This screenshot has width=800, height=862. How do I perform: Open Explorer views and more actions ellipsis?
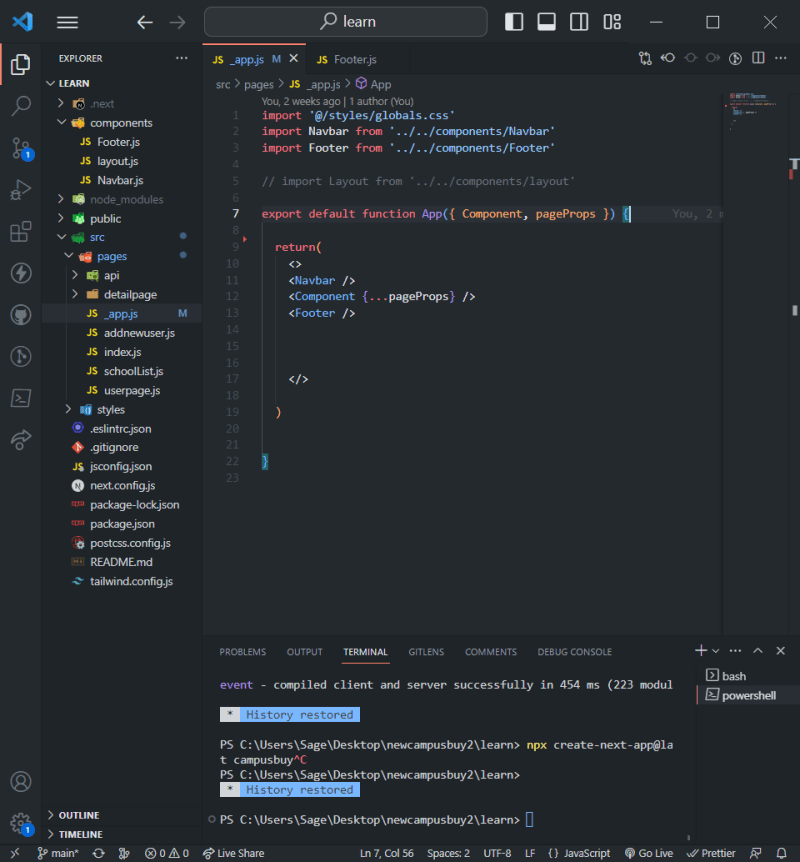tap(181, 58)
